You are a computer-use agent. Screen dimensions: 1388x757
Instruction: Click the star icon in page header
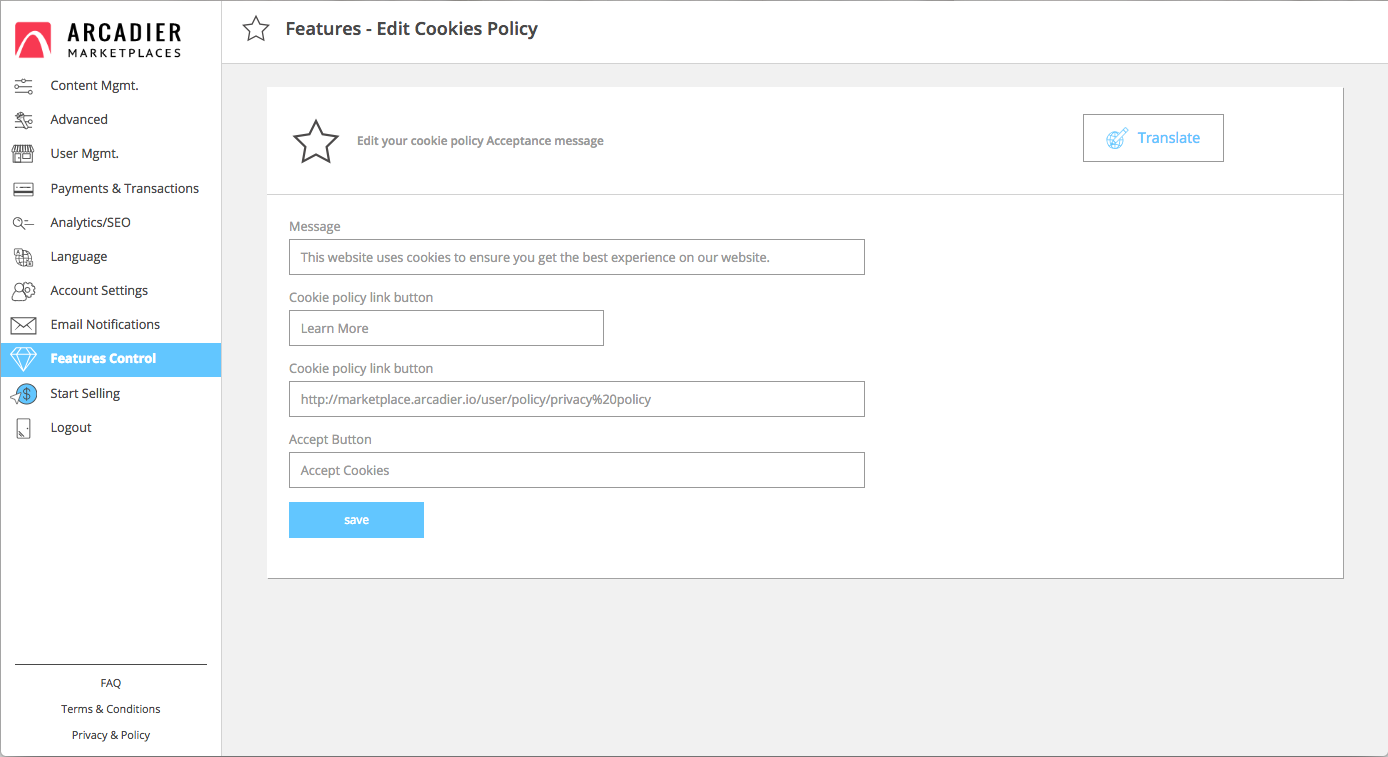(x=256, y=29)
